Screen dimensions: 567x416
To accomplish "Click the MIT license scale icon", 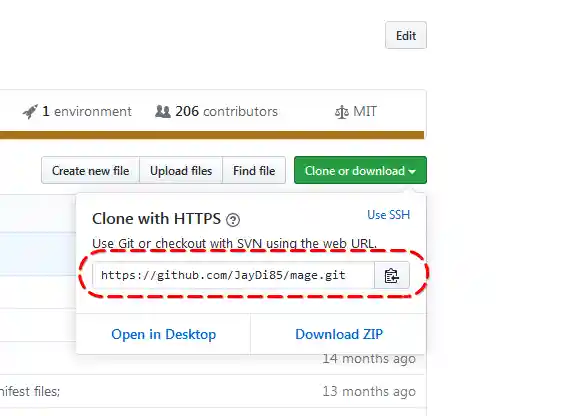I will pos(342,112).
